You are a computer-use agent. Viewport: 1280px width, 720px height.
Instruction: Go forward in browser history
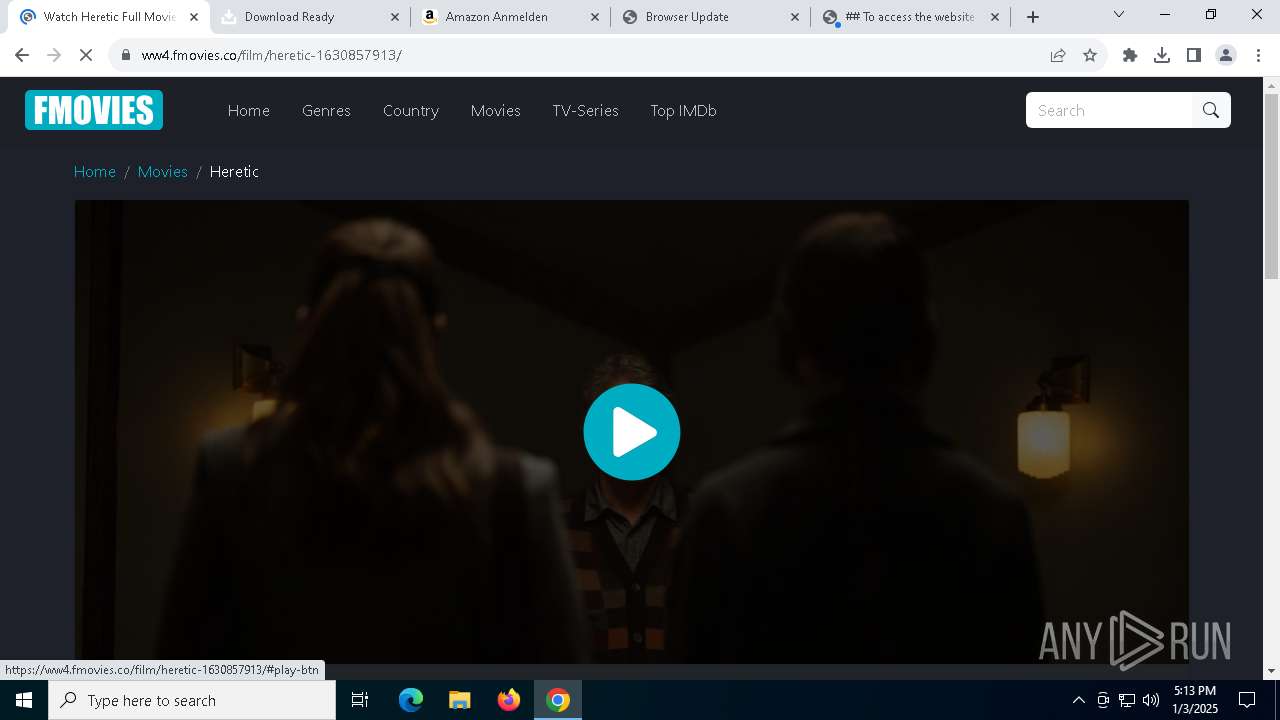(54, 55)
